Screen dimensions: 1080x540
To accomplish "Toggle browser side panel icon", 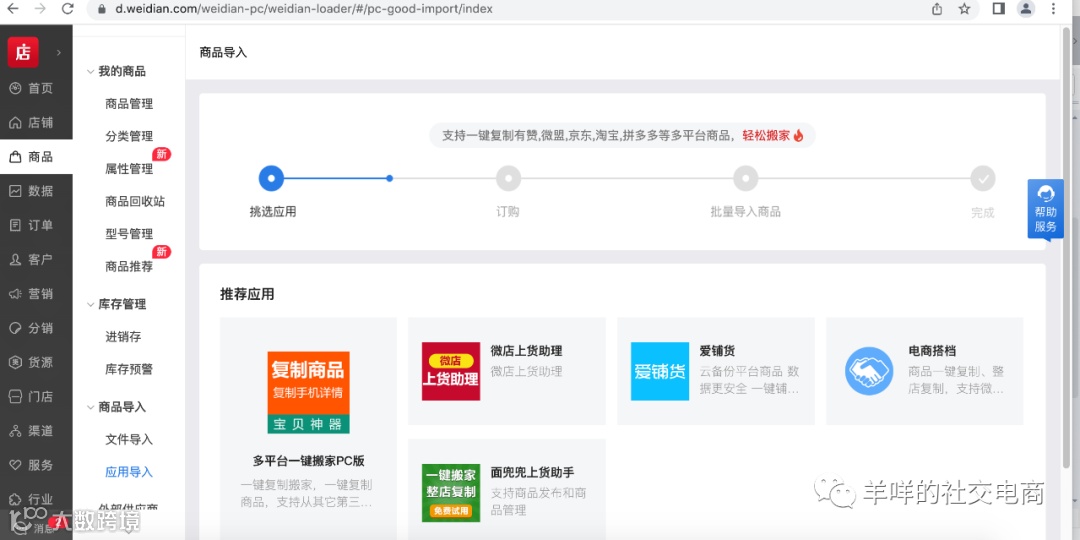I will (998, 9).
